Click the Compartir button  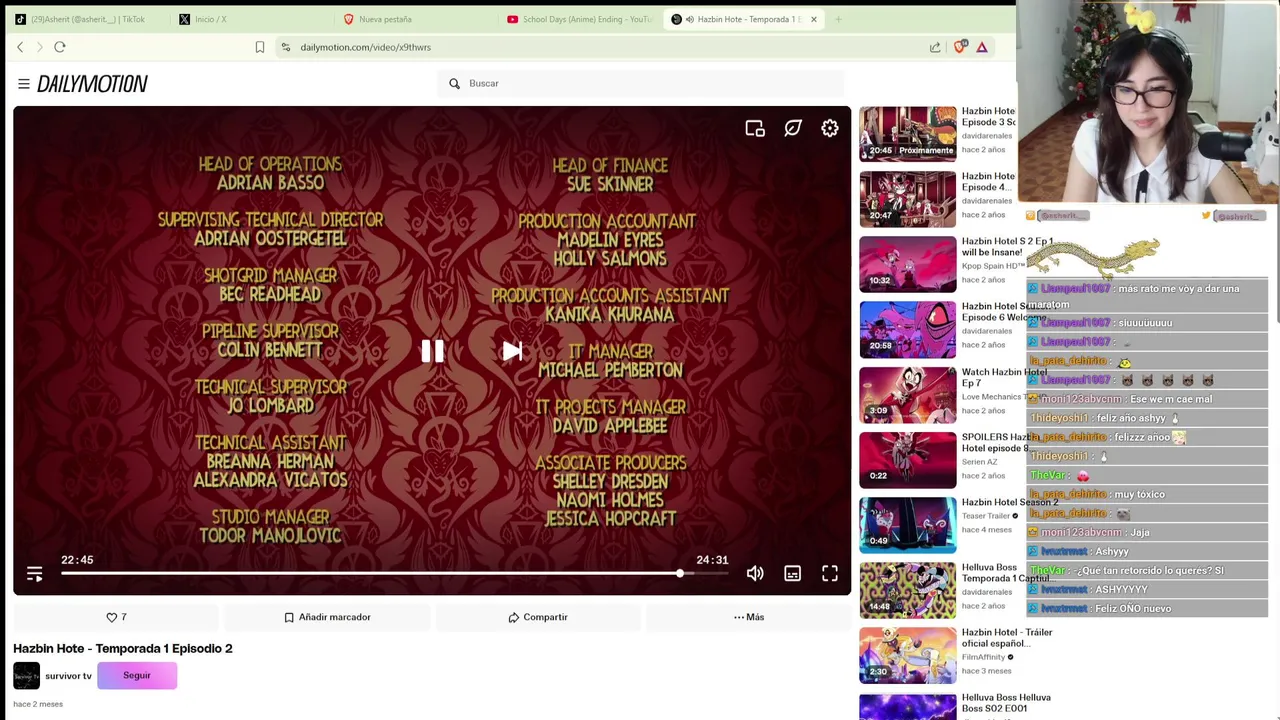[x=538, y=617]
